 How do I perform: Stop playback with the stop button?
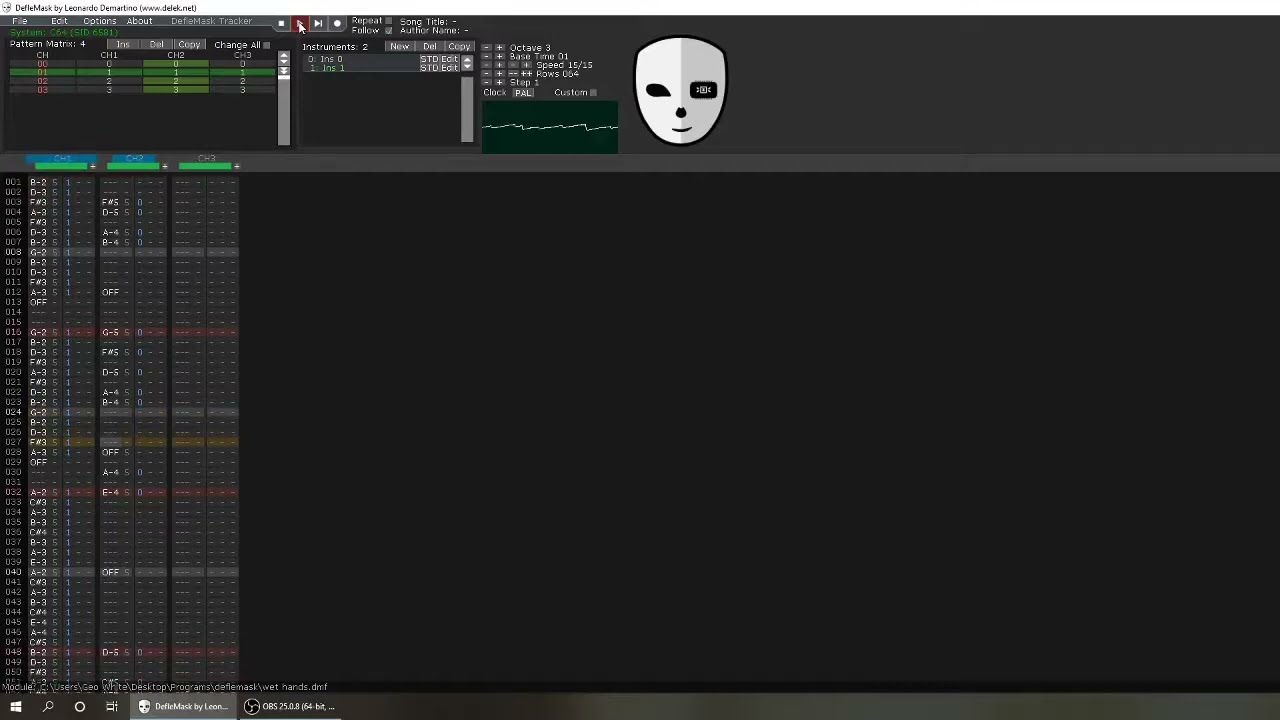pos(281,23)
